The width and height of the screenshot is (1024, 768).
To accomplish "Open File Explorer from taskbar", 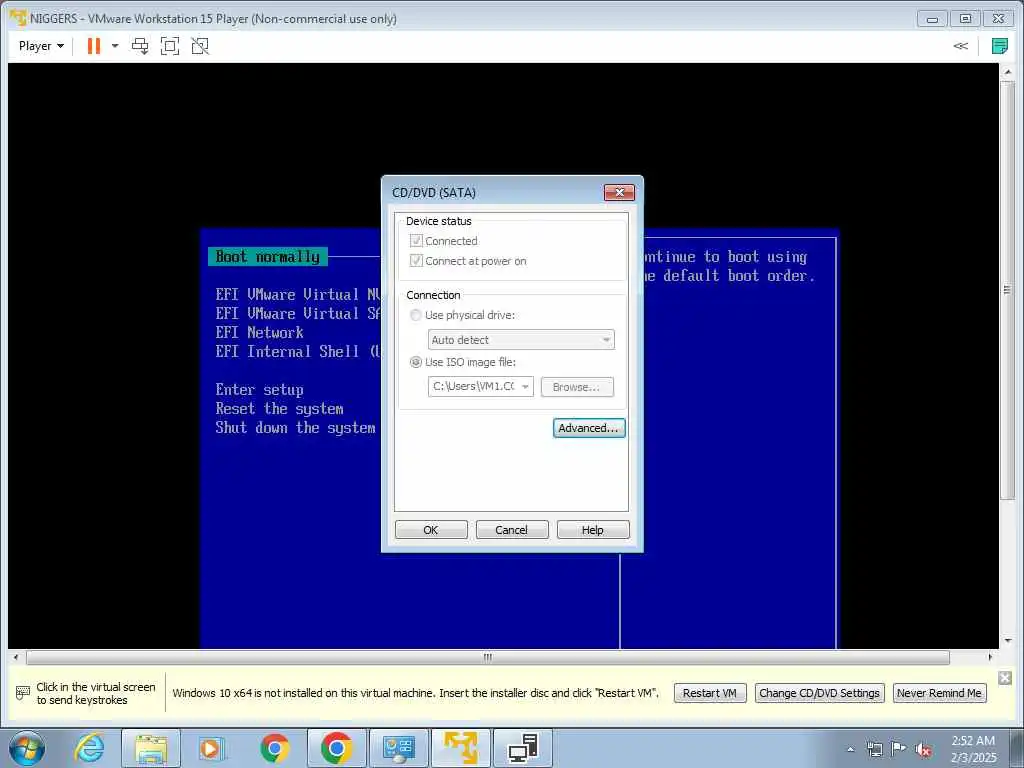I will coord(151,748).
